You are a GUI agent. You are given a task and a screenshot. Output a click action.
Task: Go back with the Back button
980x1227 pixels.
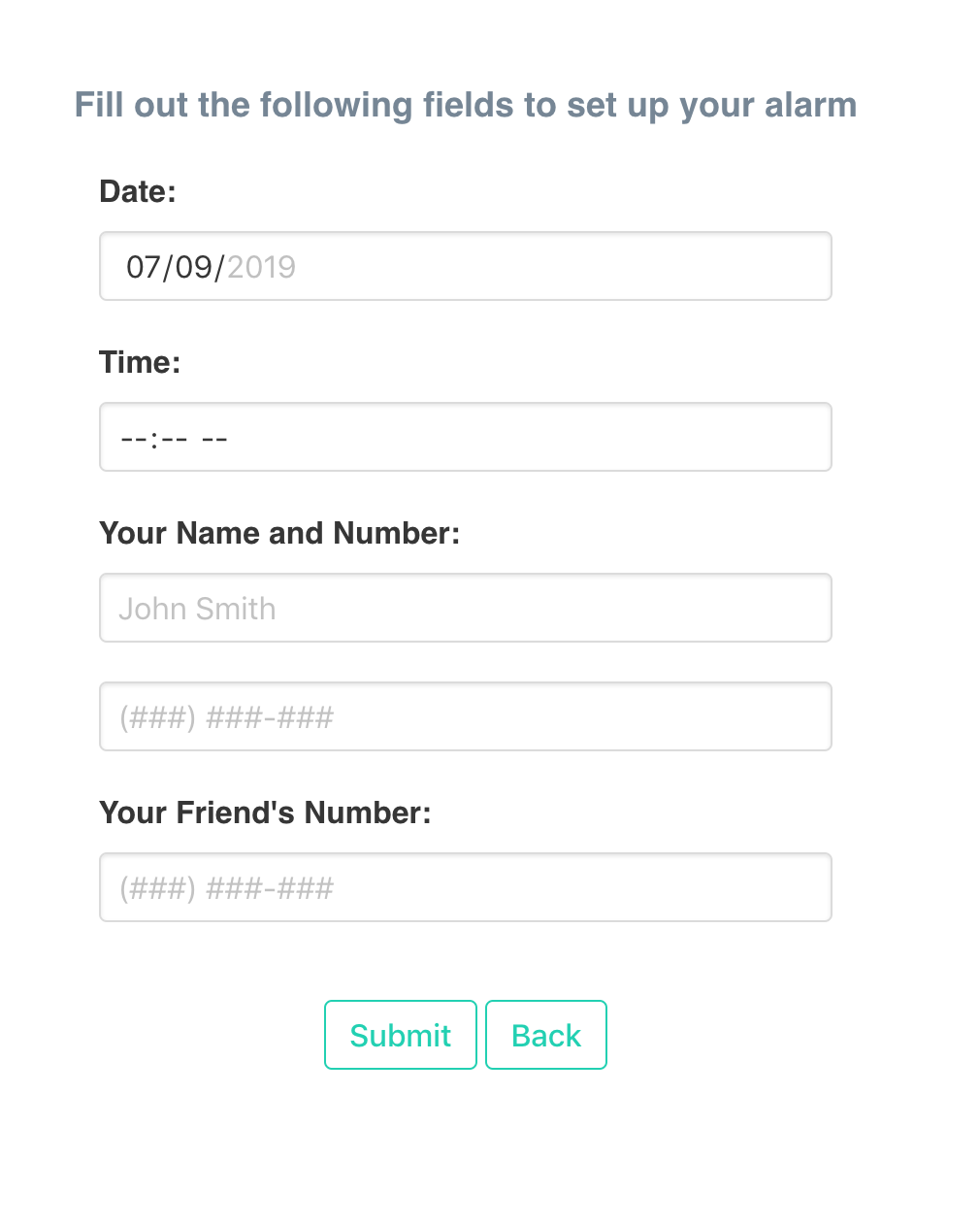tap(545, 1036)
